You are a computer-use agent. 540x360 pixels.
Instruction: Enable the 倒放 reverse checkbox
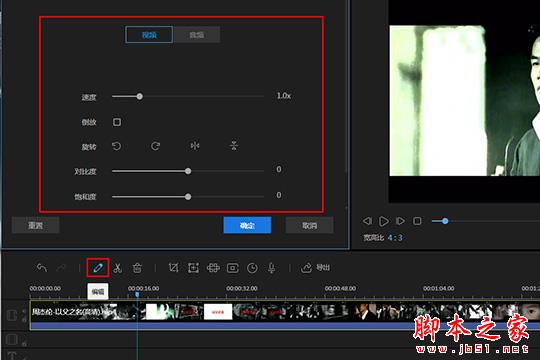[117, 122]
